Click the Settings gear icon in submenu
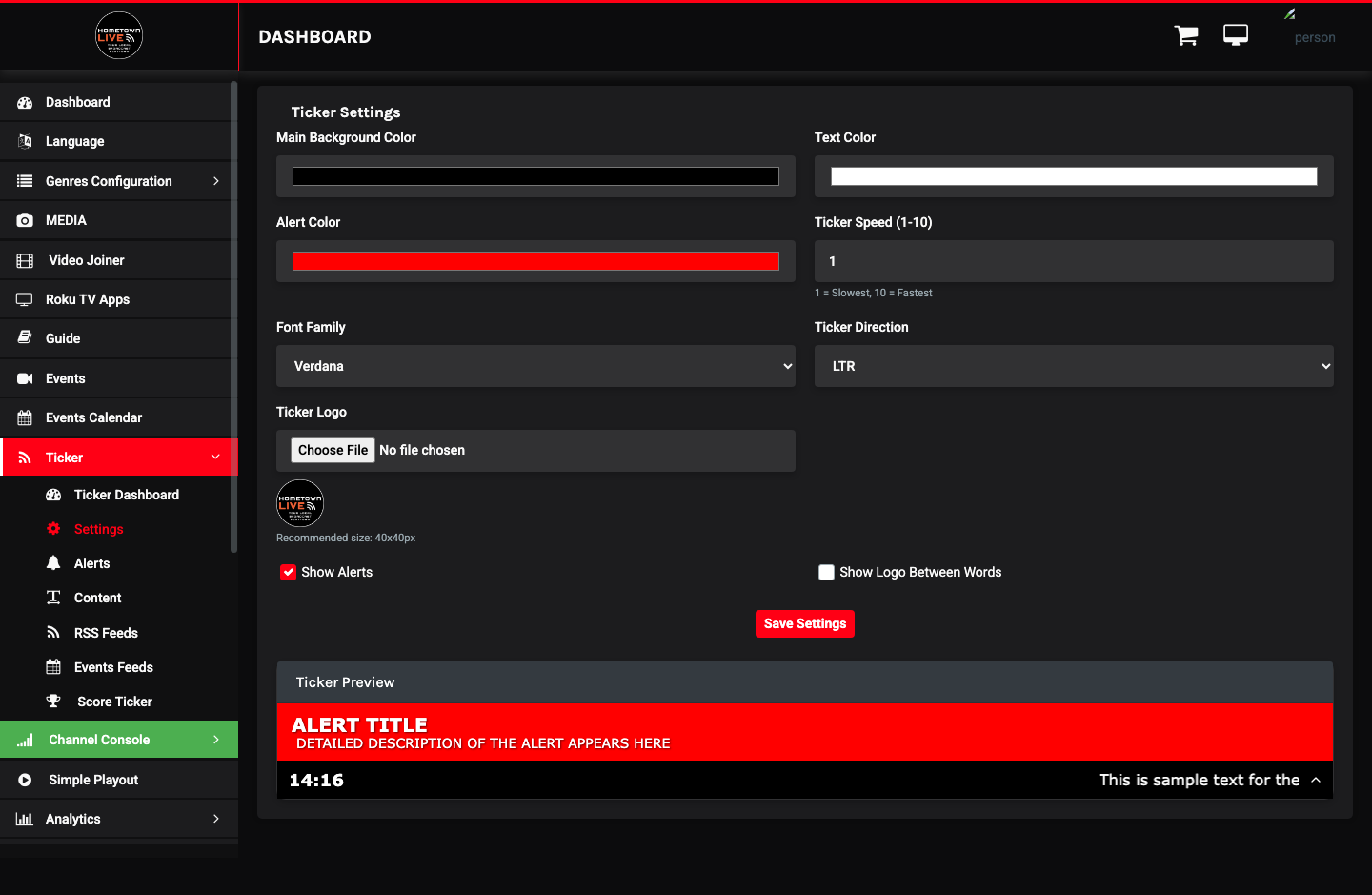The height and width of the screenshot is (895, 1372). tap(53, 529)
